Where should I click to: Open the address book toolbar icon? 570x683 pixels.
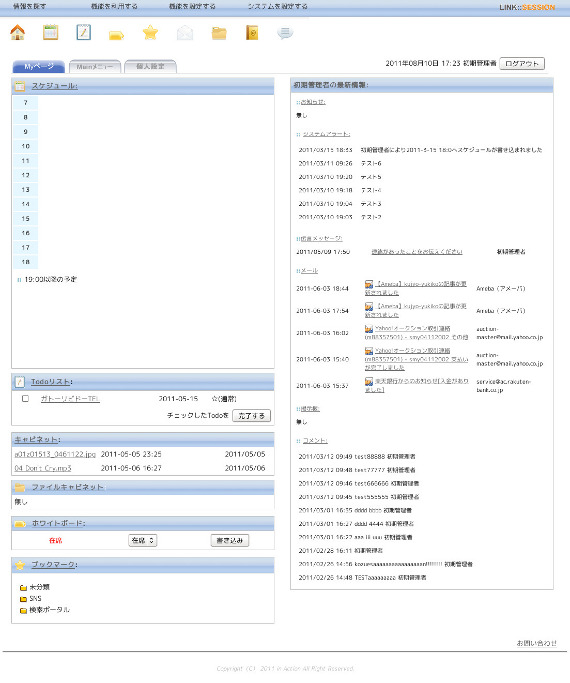tap(252, 33)
